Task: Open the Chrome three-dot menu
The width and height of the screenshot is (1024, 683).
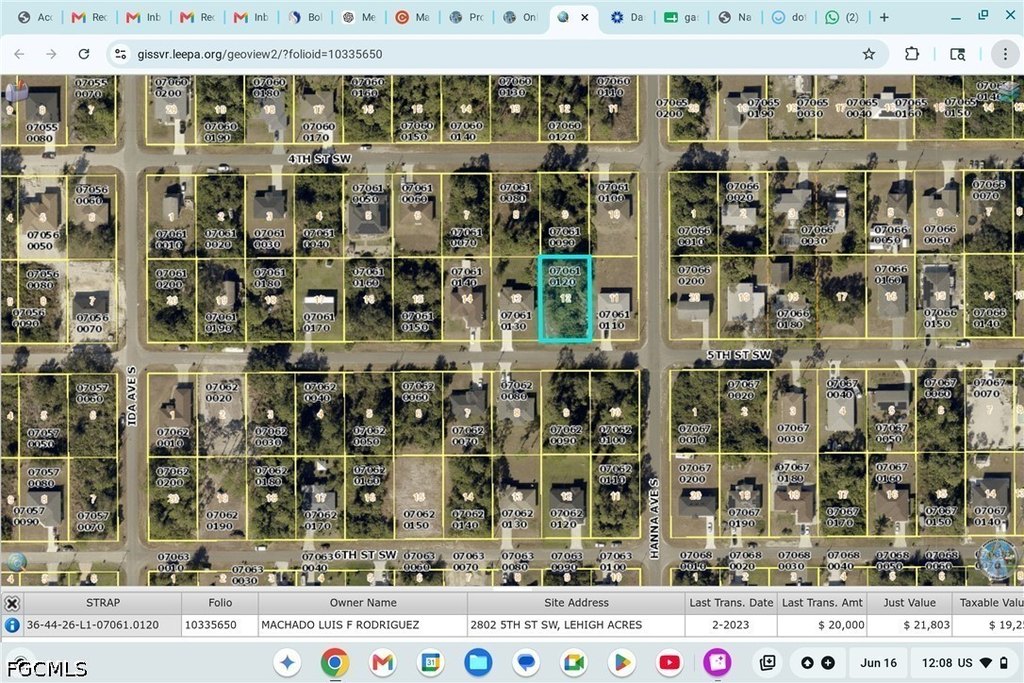Action: coord(1005,54)
